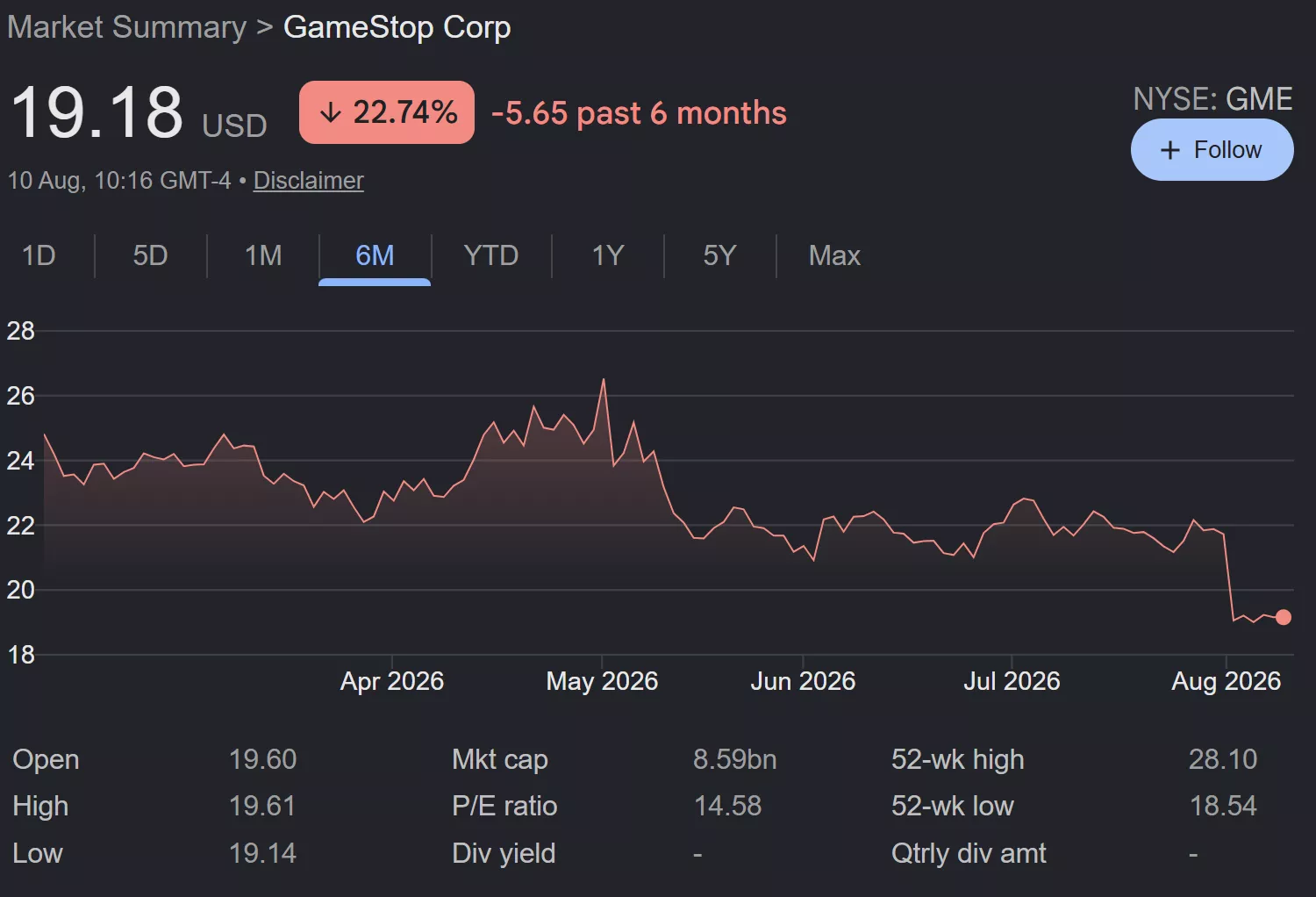Click the May 2026 axis label

tap(602, 681)
